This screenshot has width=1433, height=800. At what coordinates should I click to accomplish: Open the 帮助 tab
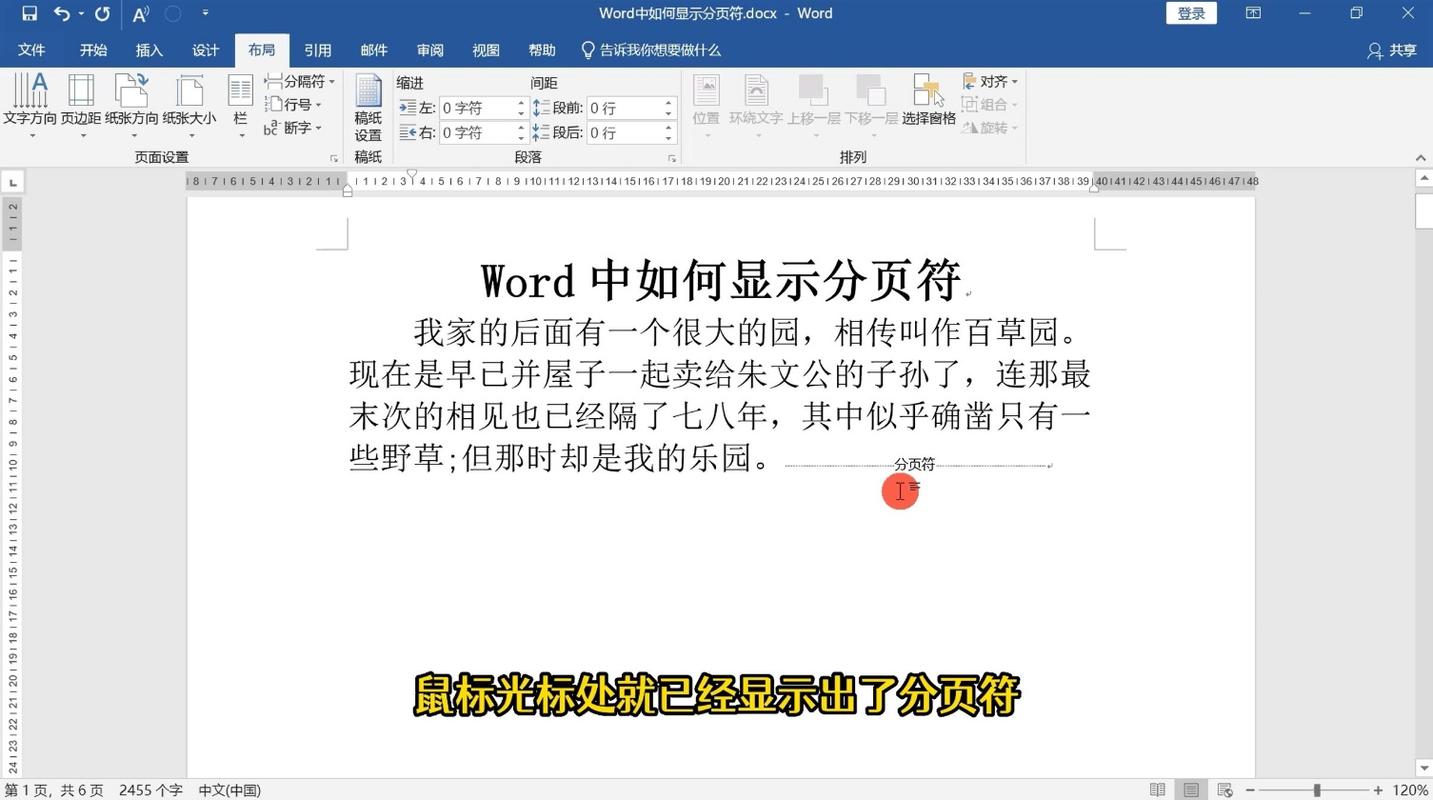pyautogui.click(x=542, y=50)
